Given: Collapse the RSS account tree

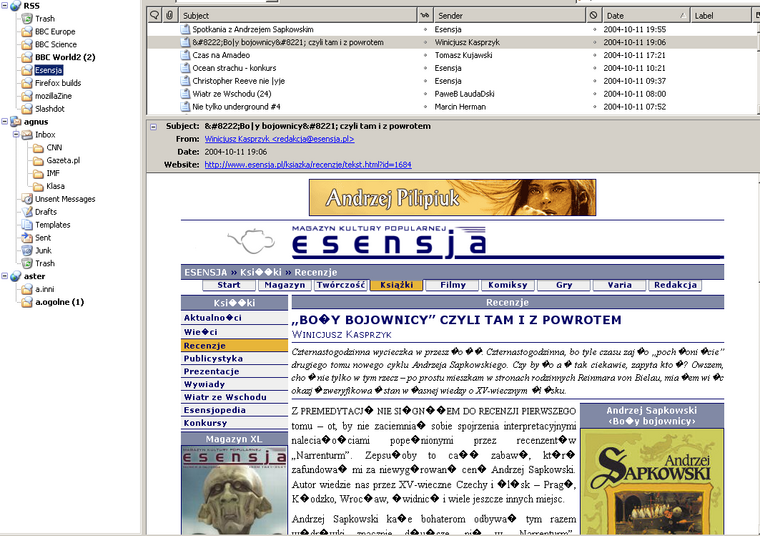Looking at the screenshot, I should click(x=4, y=5).
